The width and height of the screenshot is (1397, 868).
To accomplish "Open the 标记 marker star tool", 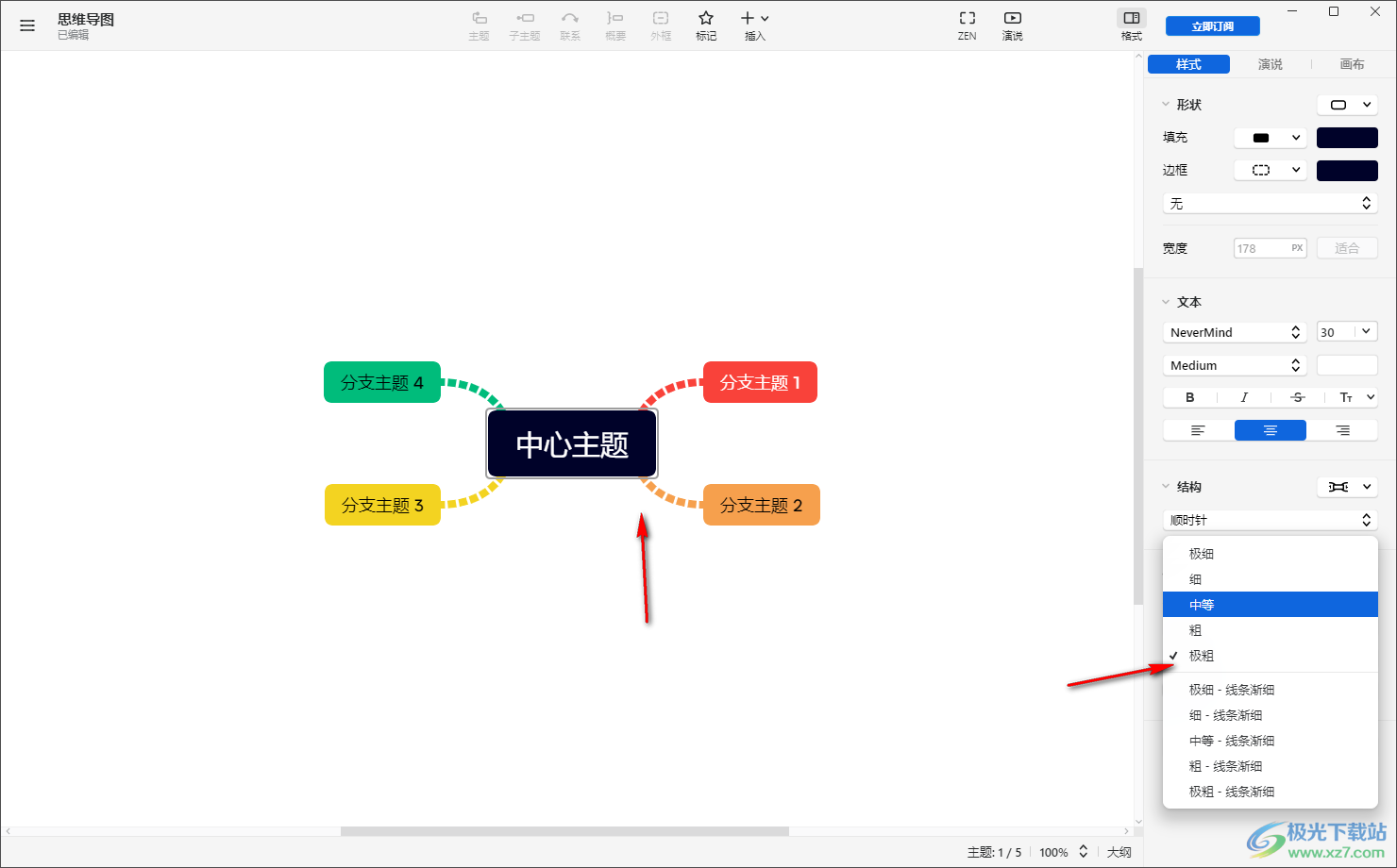I will click(706, 25).
